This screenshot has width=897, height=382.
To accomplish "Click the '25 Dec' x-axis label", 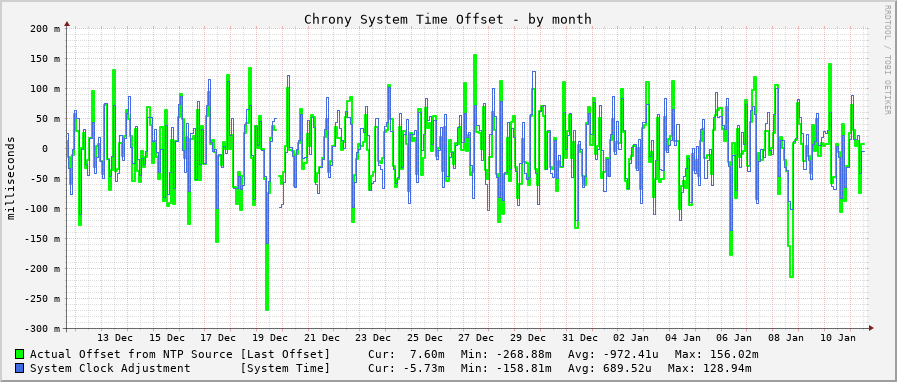I will pyautogui.click(x=424, y=339).
